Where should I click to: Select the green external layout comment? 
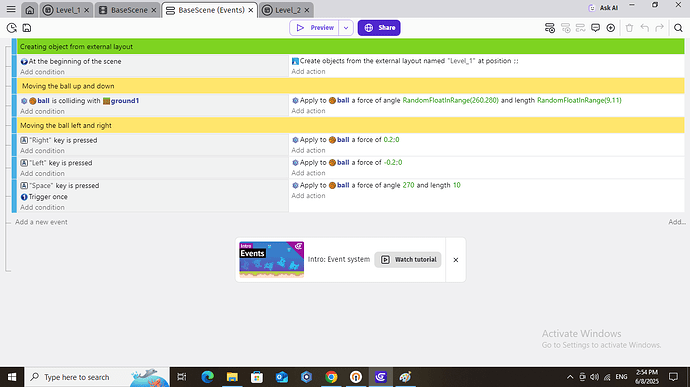[x=351, y=46]
